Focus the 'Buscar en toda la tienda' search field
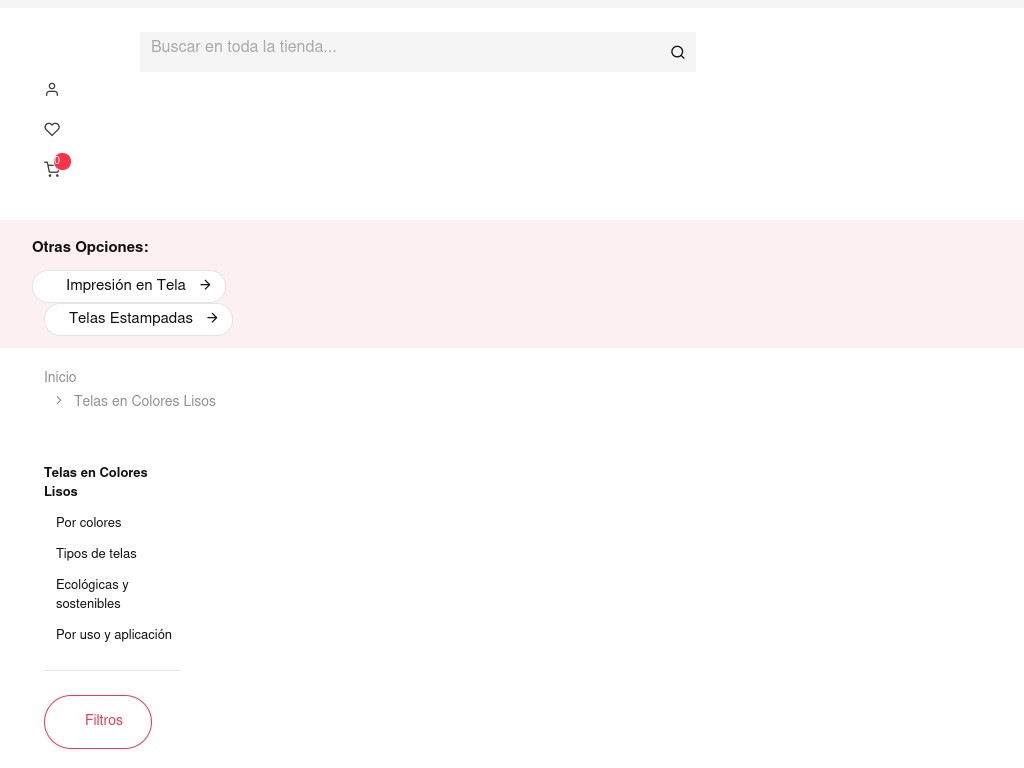 [400, 50]
